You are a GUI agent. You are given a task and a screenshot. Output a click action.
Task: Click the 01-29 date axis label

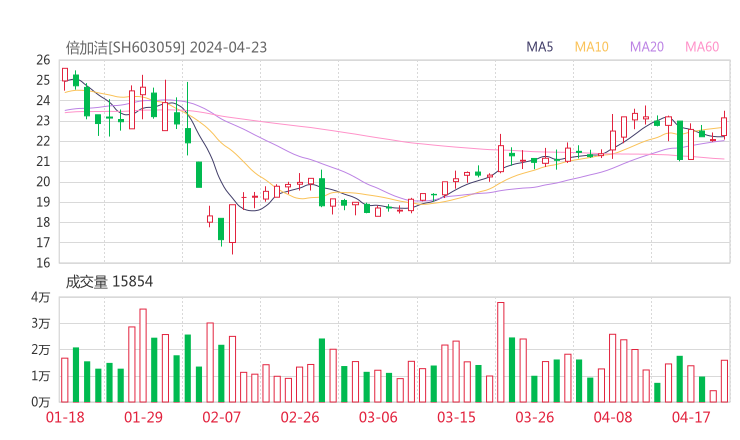click(x=143, y=417)
